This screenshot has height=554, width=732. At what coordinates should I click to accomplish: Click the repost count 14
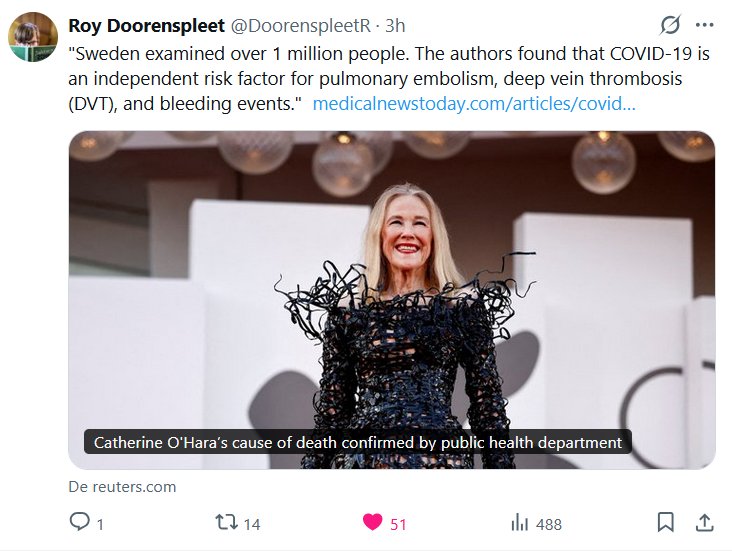coord(252,523)
